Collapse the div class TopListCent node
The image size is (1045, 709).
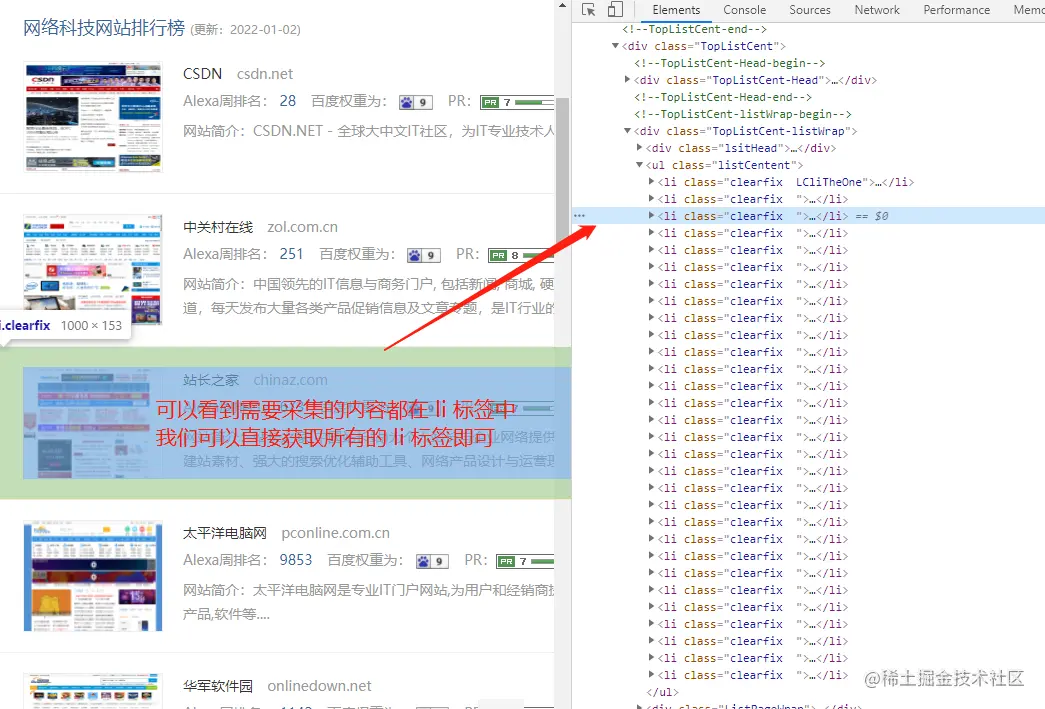pyautogui.click(x=615, y=46)
